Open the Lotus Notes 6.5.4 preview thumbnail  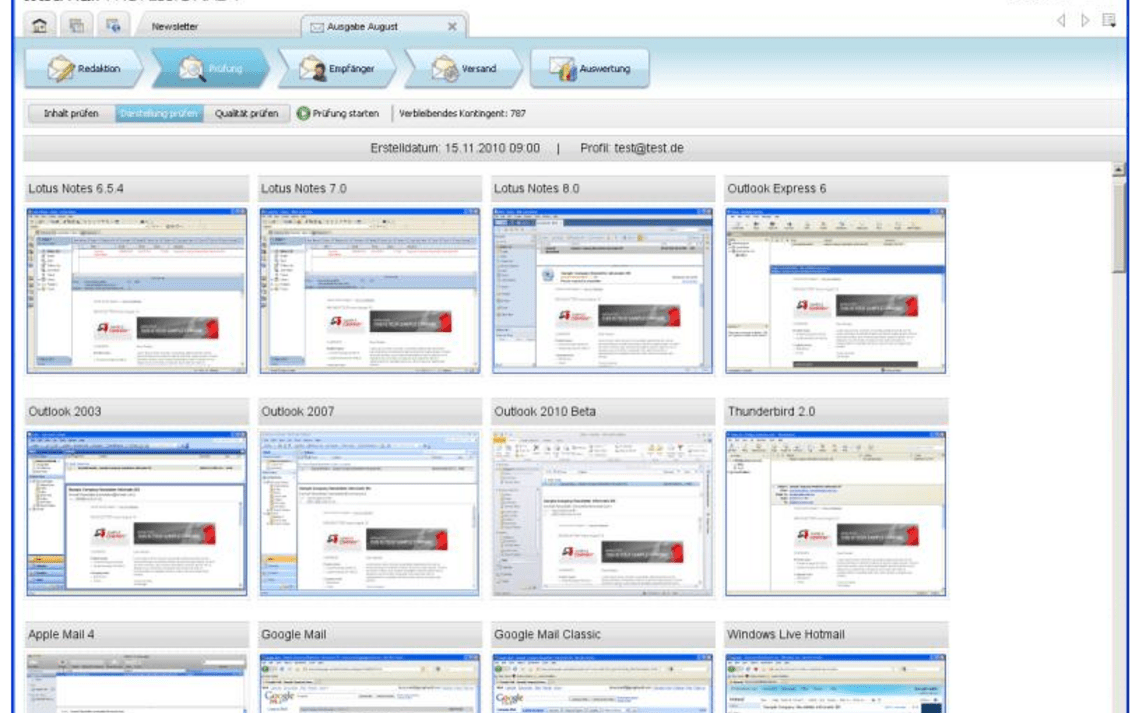(137, 290)
